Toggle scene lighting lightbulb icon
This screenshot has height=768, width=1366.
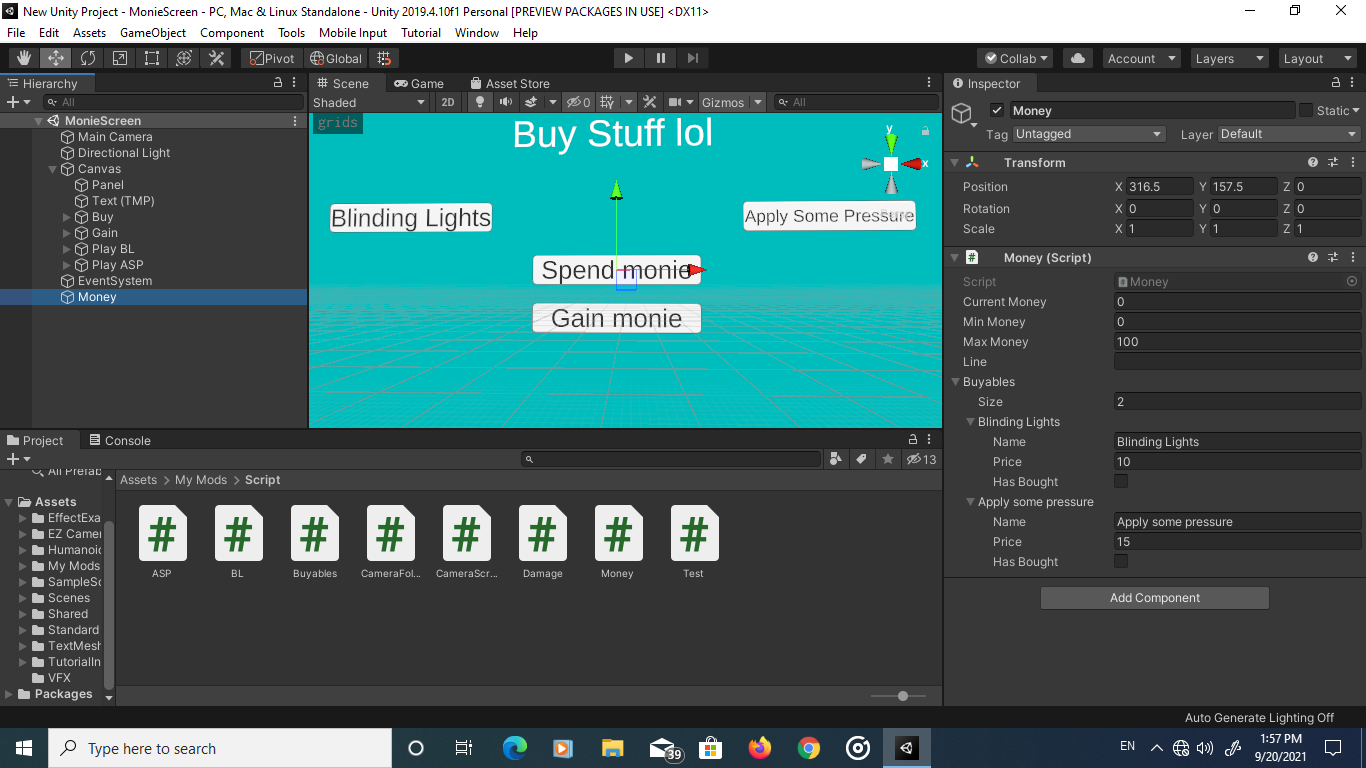[480, 102]
